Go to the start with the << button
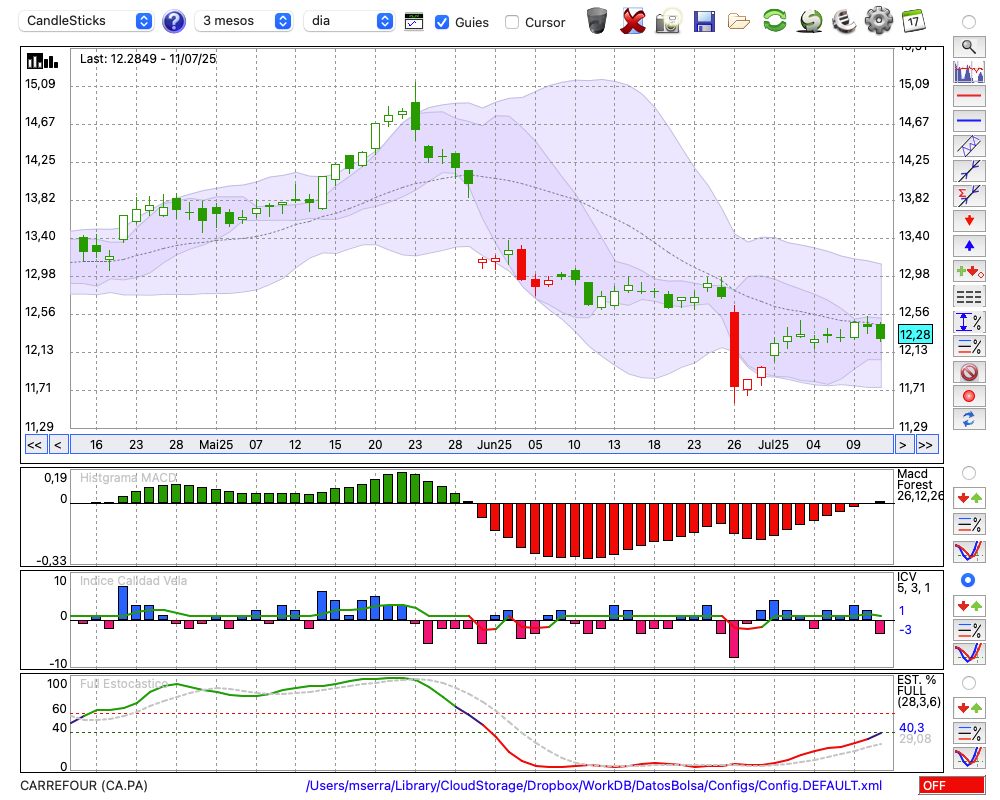 coord(35,445)
